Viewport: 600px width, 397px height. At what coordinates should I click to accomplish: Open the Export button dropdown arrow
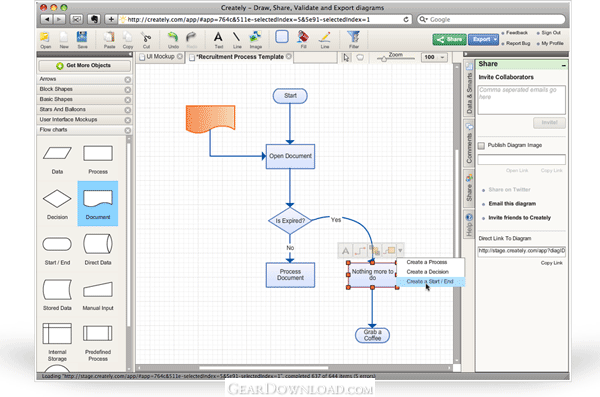(x=495, y=39)
